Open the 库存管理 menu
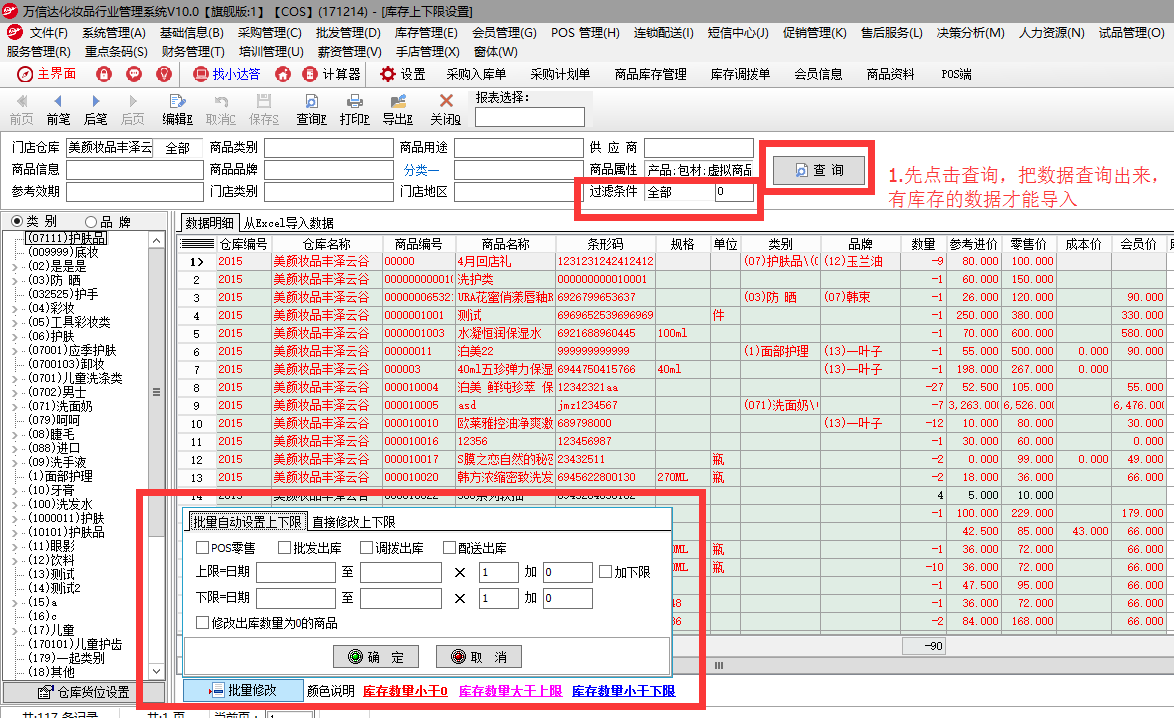 pos(426,33)
